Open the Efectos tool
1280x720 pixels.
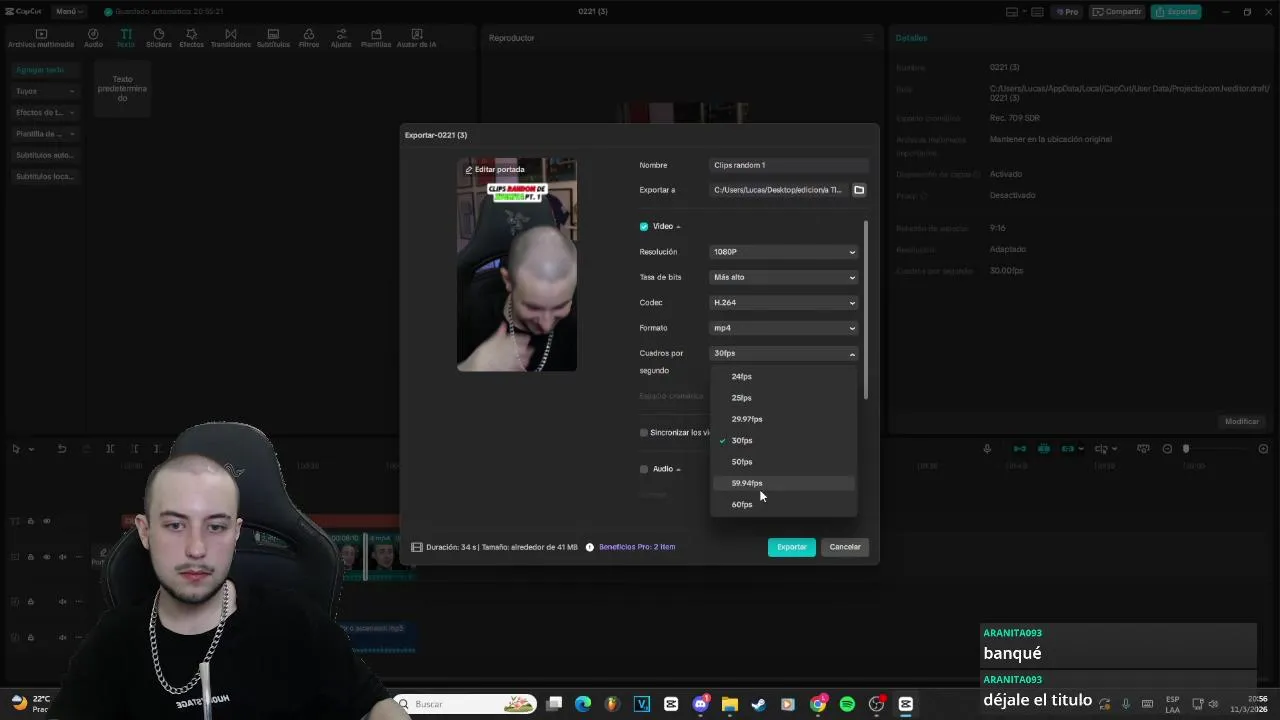[x=191, y=38]
